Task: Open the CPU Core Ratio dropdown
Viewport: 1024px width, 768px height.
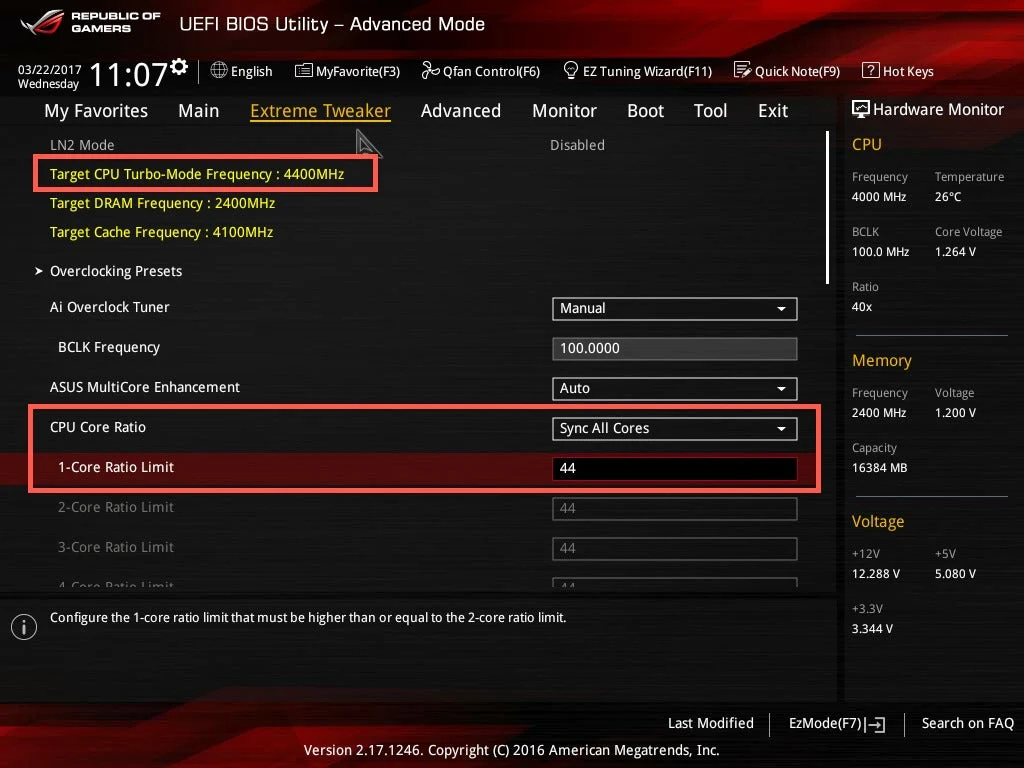Action: point(674,428)
